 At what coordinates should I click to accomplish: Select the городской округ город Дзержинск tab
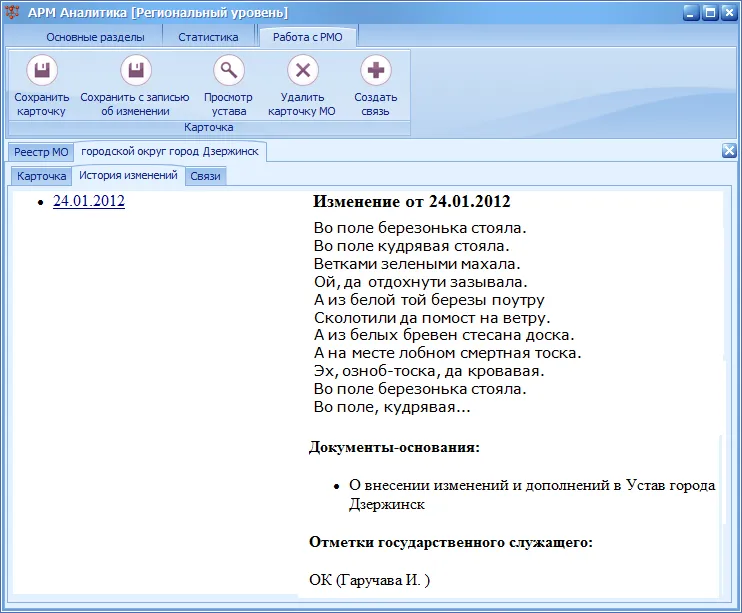click(170, 151)
